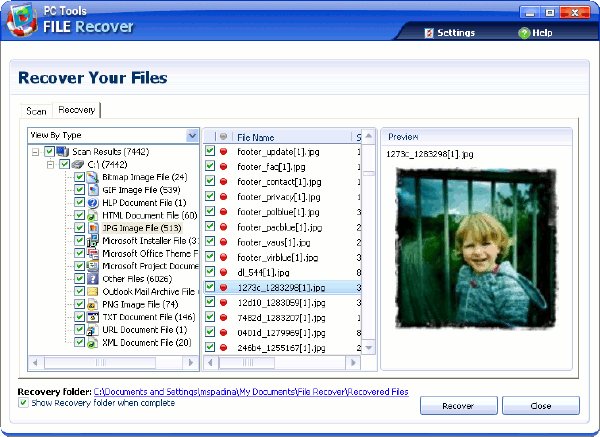
Task: Click the Scan Results computer icon
Action: pyautogui.click(x=63, y=152)
